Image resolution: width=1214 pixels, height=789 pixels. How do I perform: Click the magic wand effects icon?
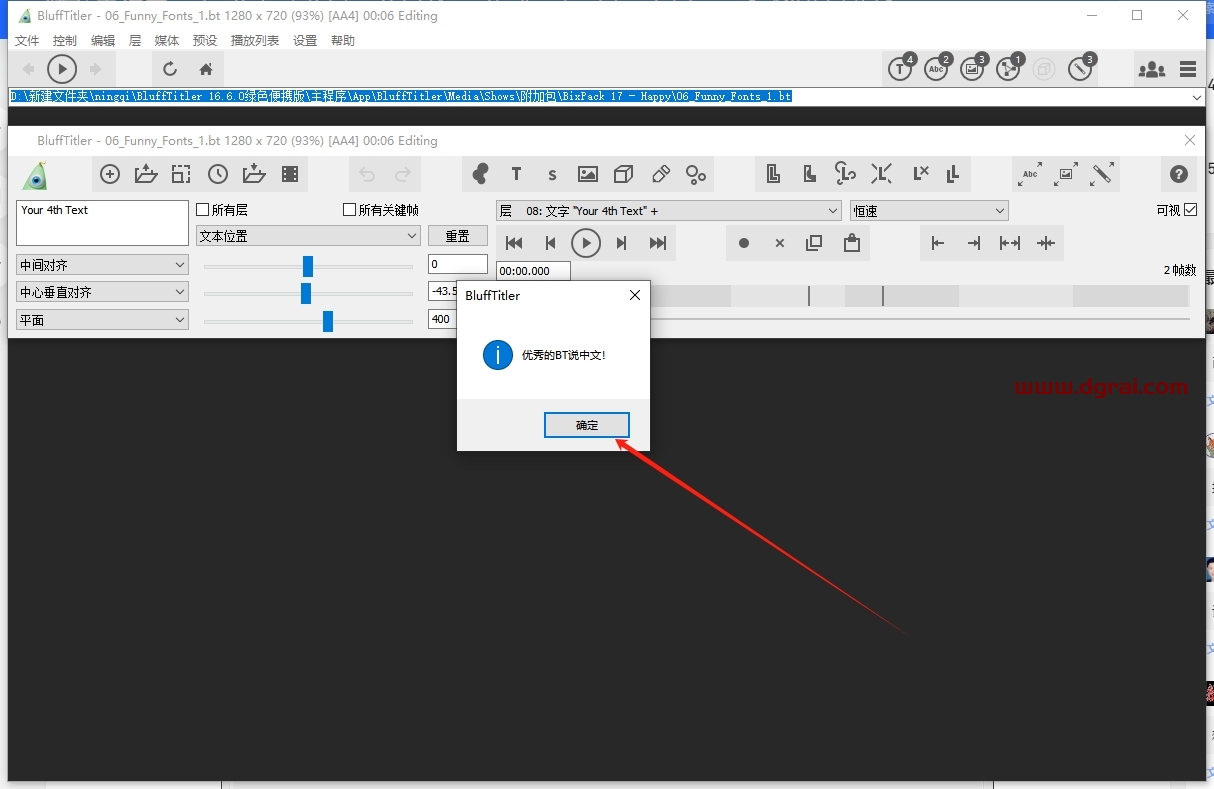(1102, 174)
